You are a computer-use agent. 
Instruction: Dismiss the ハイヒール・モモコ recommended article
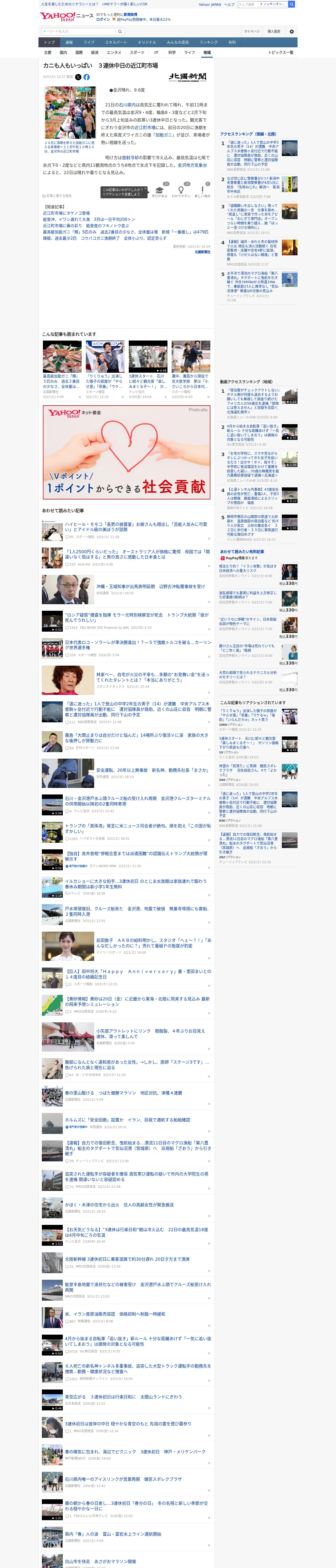pos(209,538)
